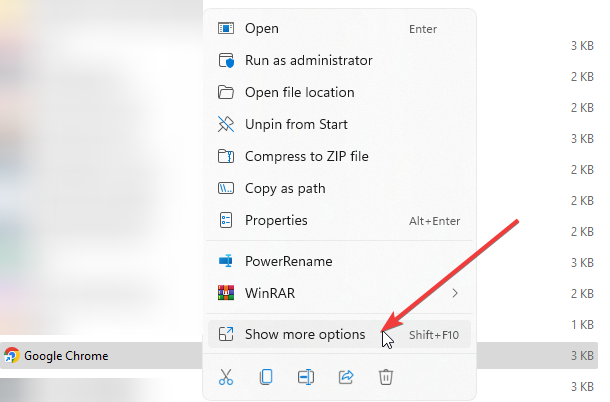
Task: Copy the file using the copy icon
Action: coord(266,377)
